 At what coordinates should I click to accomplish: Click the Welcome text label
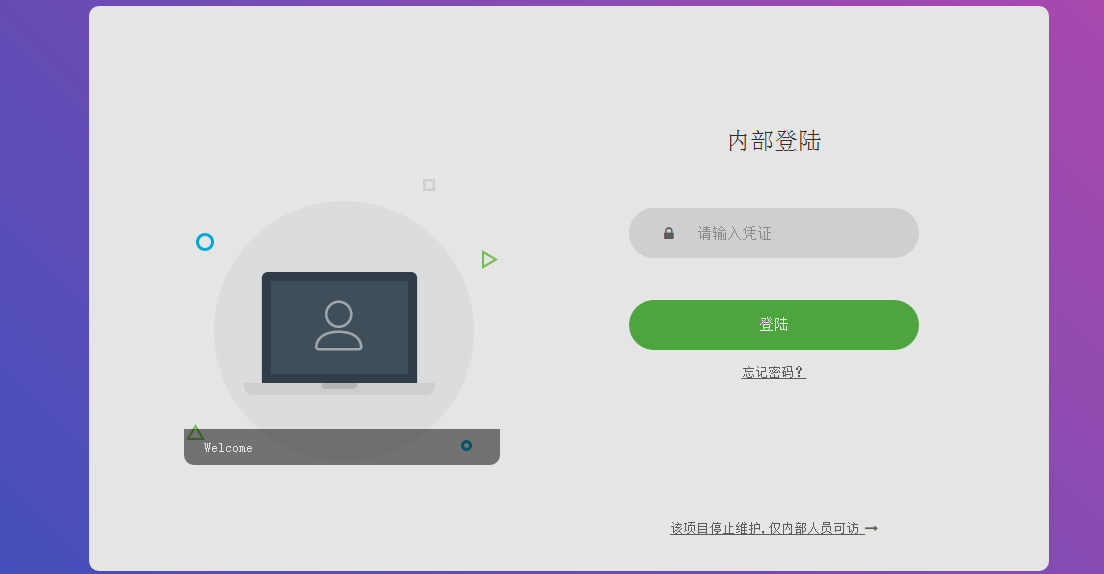(x=228, y=448)
